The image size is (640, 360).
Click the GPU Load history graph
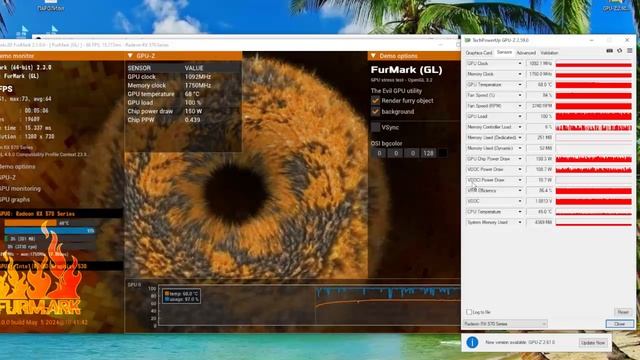click(x=593, y=117)
